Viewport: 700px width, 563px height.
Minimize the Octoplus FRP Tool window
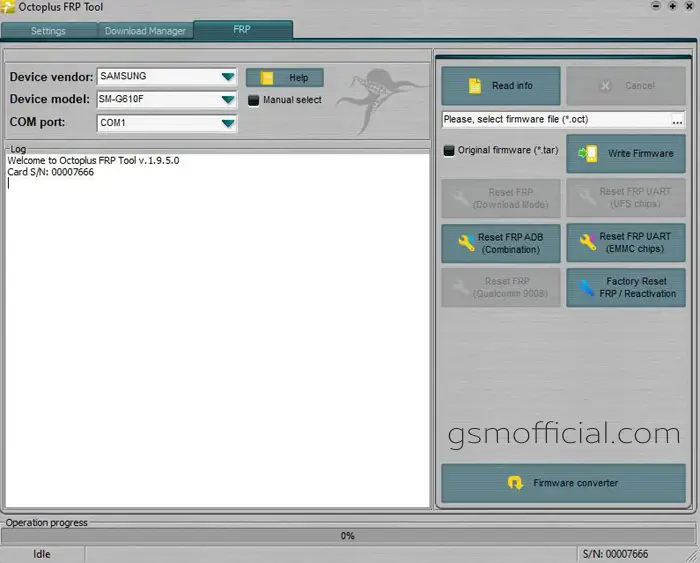click(656, 6)
